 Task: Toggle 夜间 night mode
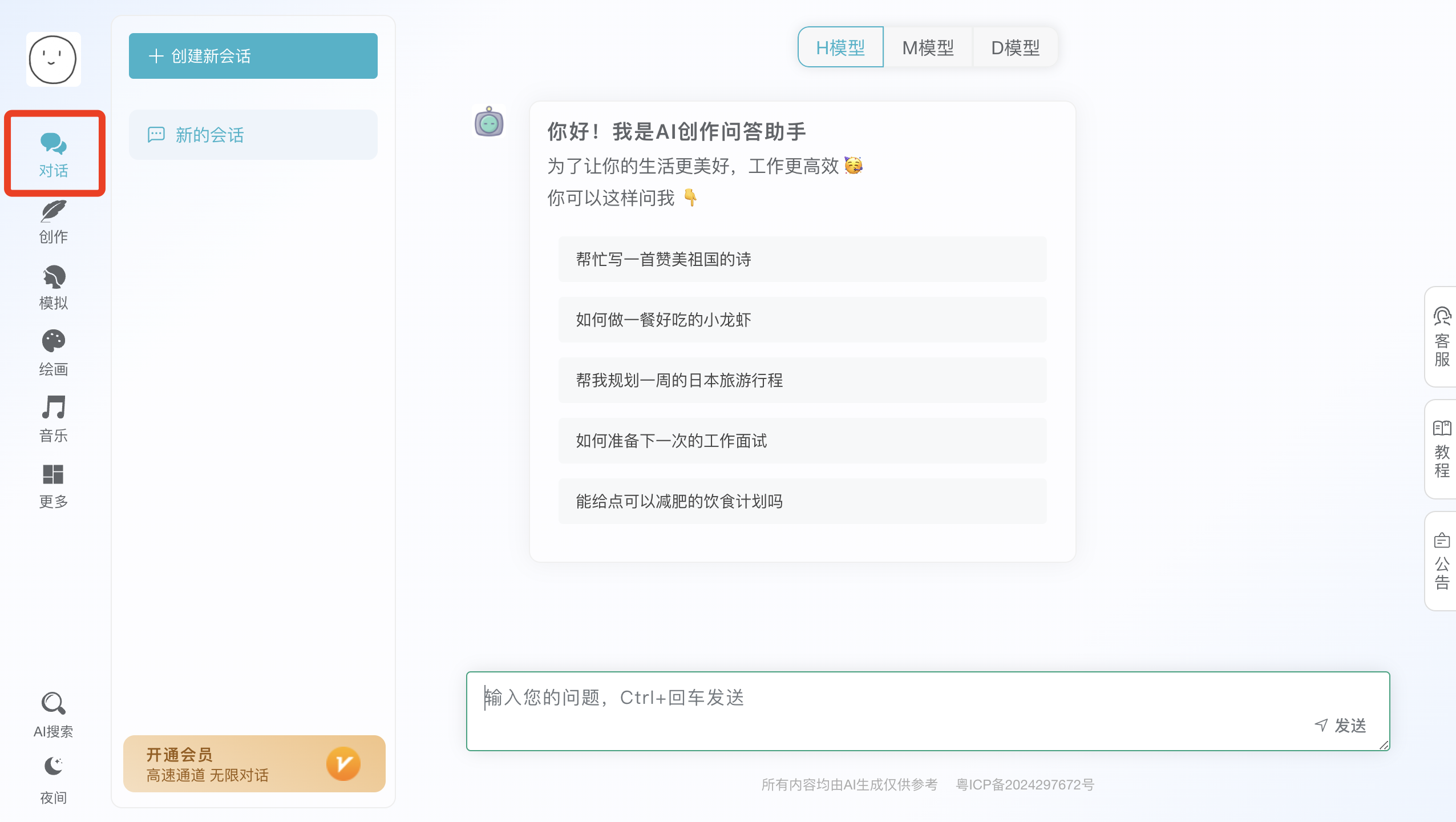(x=54, y=780)
